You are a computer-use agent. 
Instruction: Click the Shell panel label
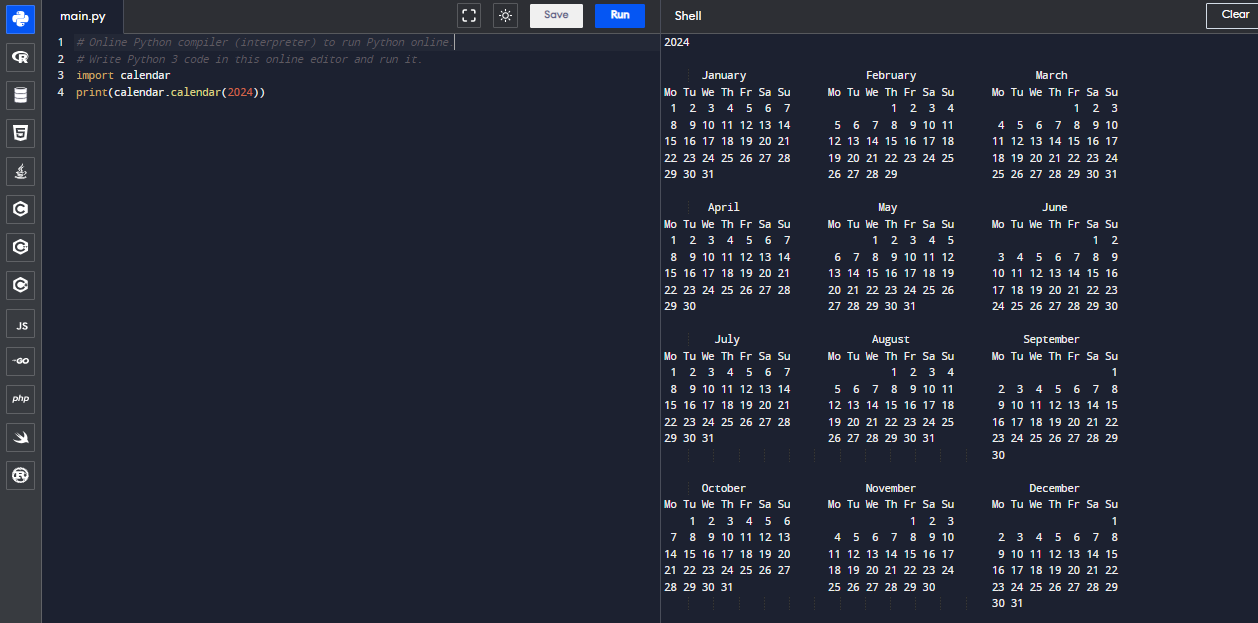[688, 16]
